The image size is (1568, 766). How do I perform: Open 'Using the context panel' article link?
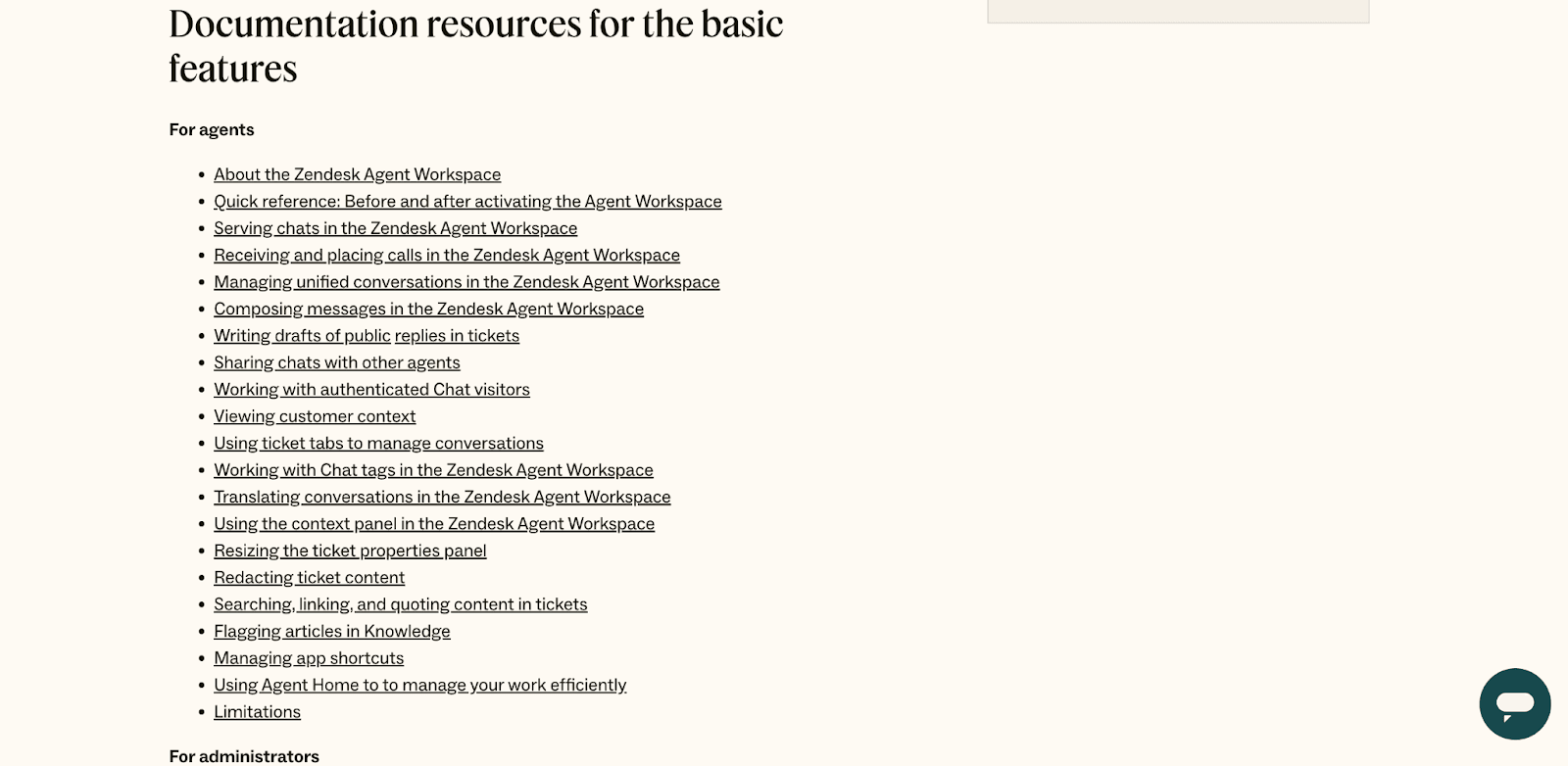pyautogui.click(x=434, y=524)
